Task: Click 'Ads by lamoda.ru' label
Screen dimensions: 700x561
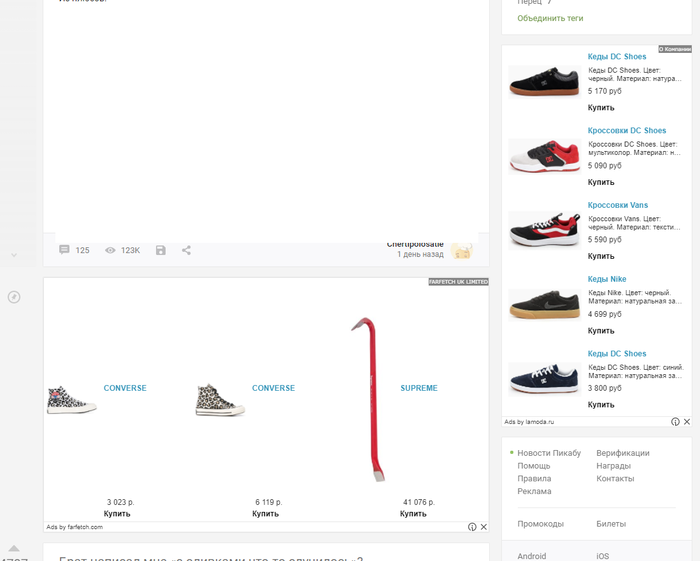Action: tap(529, 422)
